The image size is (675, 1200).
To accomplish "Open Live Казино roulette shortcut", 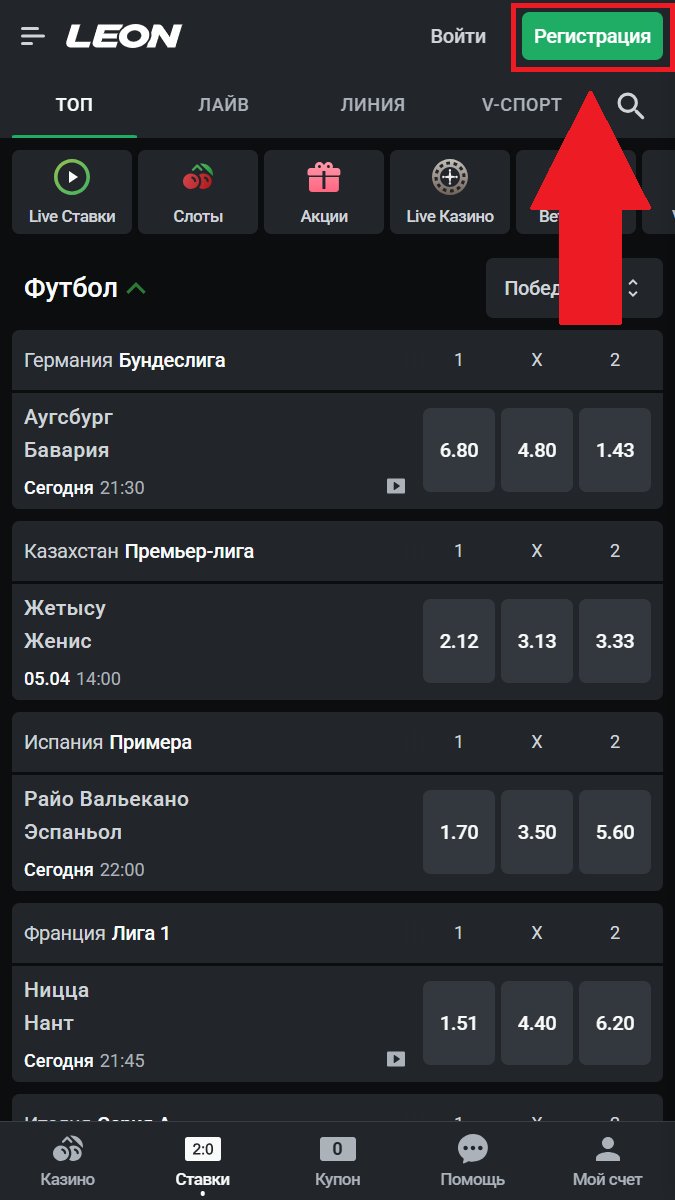I will coord(450,192).
